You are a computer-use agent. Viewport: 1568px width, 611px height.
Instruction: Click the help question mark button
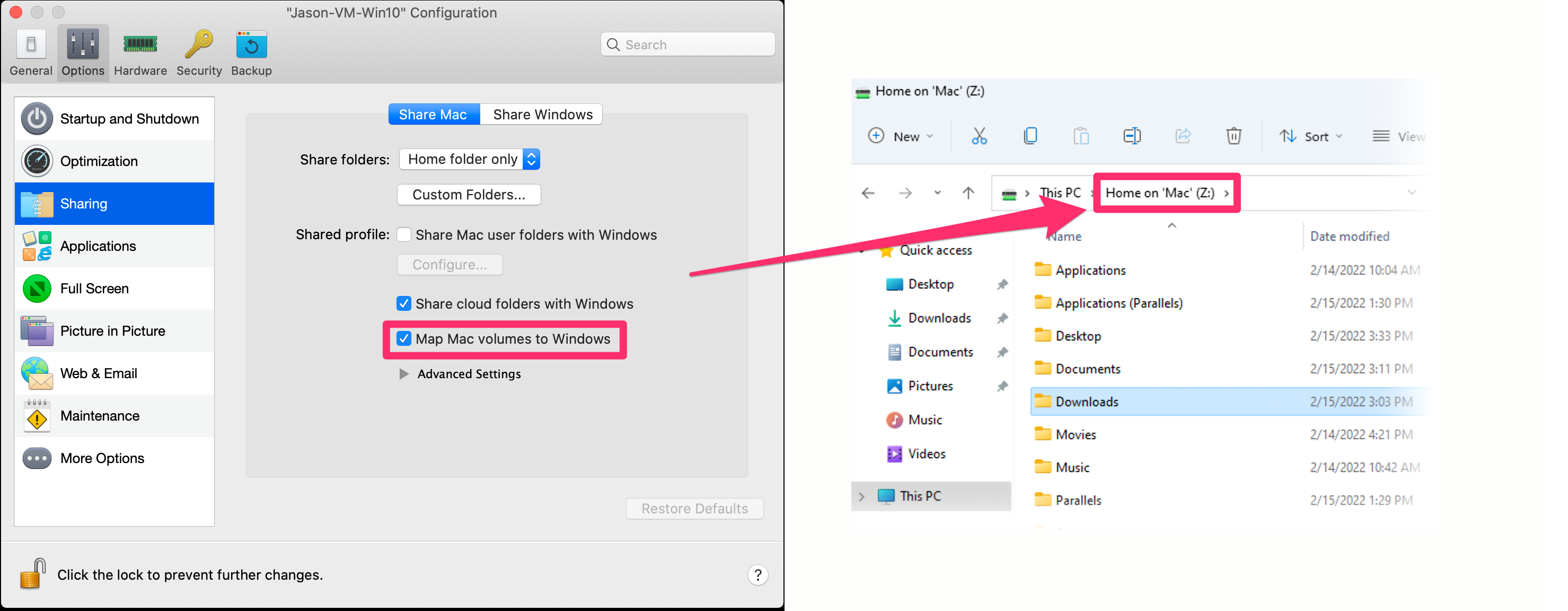(757, 574)
